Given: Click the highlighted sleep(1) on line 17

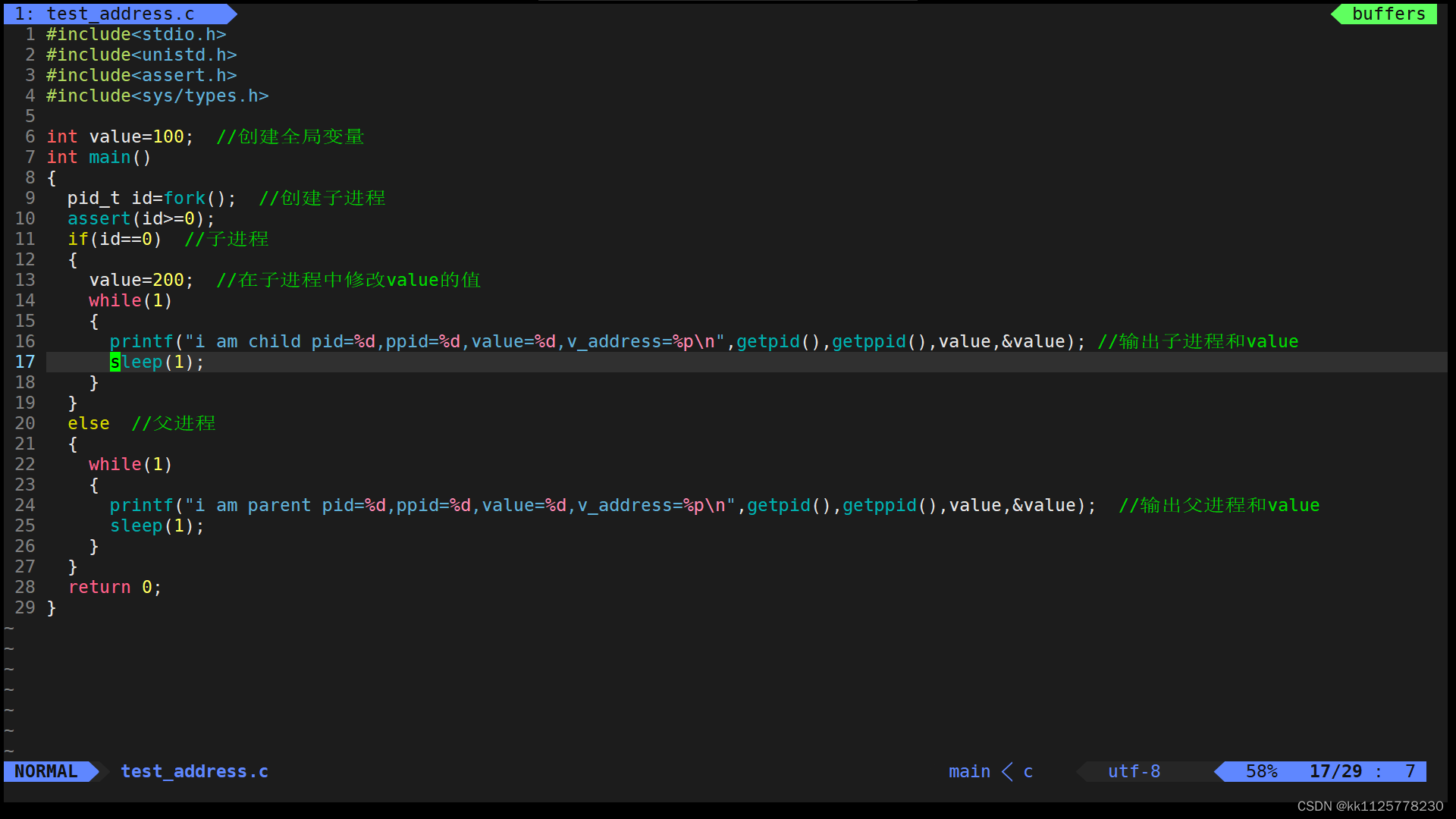Looking at the screenshot, I should coord(158,362).
